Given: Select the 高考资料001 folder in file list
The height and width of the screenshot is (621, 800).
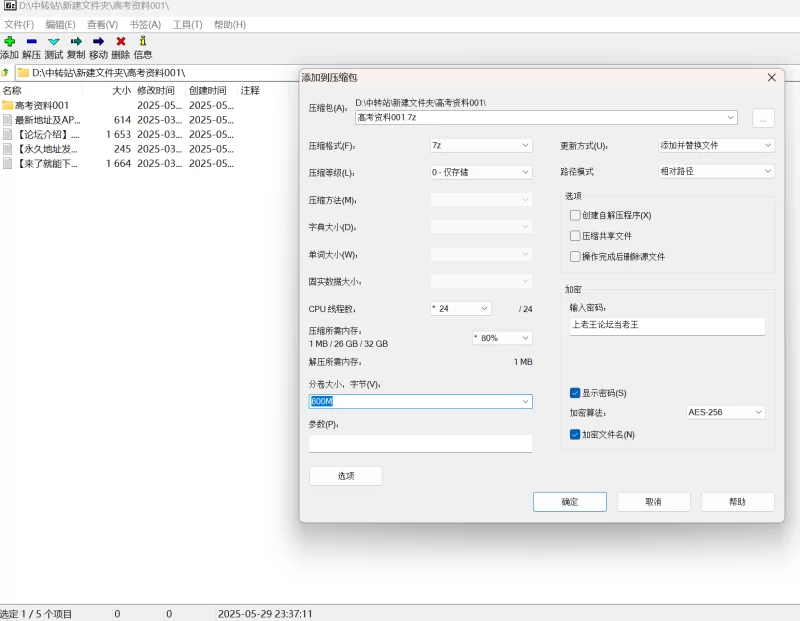Looking at the screenshot, I should point(42,105).
